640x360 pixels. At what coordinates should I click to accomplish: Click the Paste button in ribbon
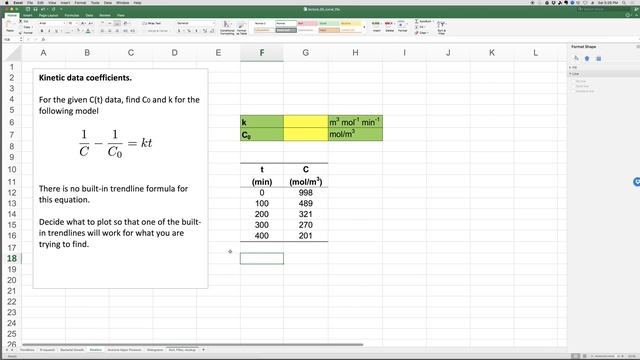click(10, 26)
